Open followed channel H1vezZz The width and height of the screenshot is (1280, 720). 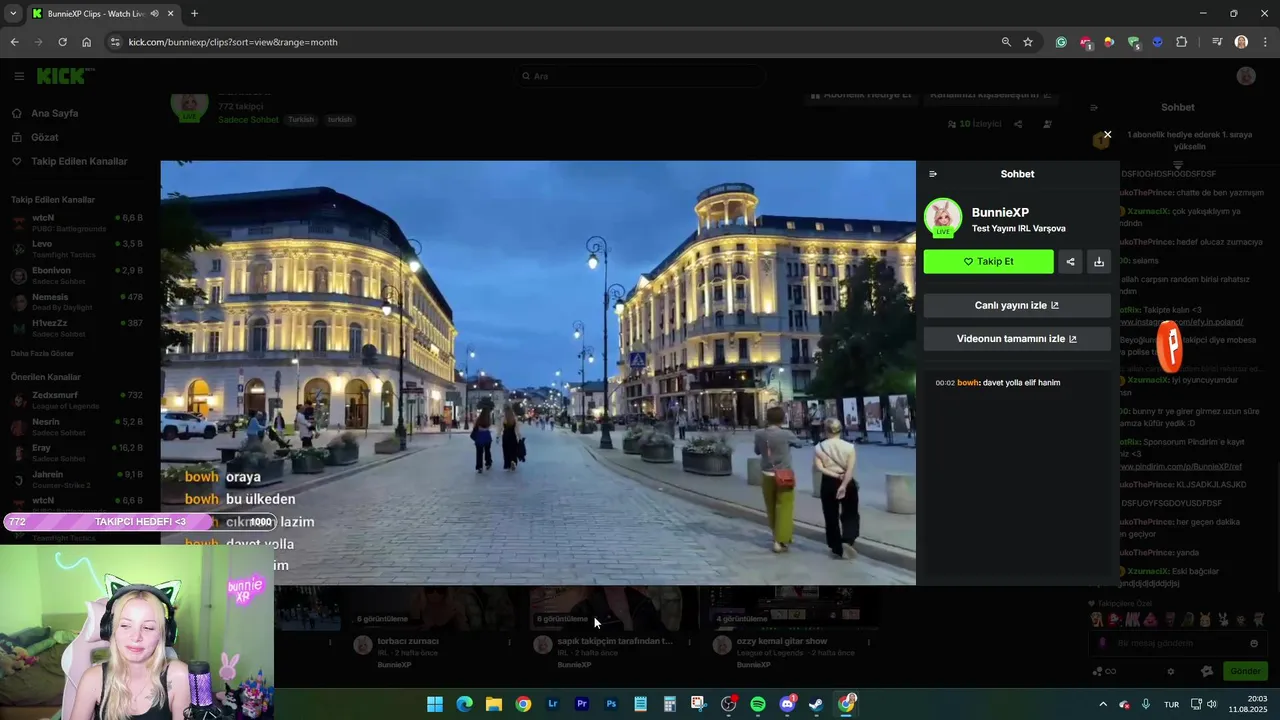pyautogui.click(x=78, y=328)
